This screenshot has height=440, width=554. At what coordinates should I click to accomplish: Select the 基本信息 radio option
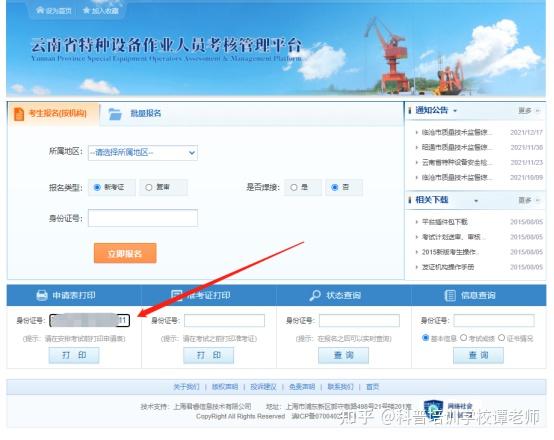pos(426,338)
